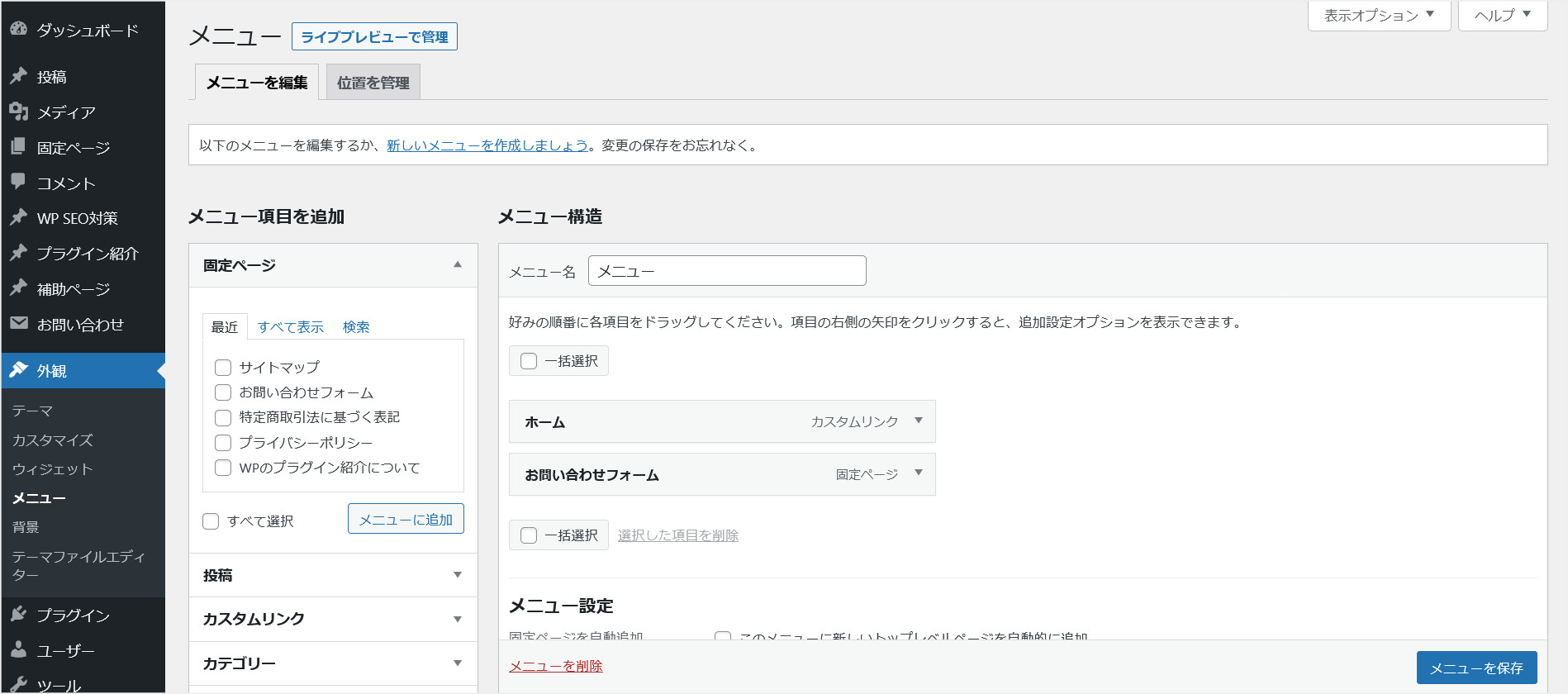Image resolution: width=1568 pixels, height=694 pixels.
Task: Open the 表示オプション dropdown
Action: 1379,15
